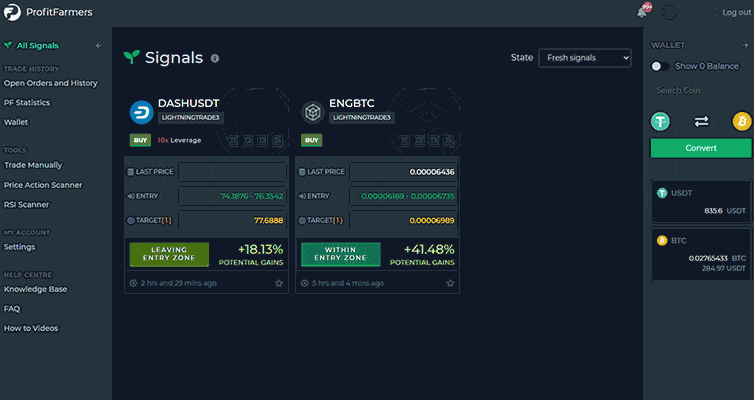754x400 pixels.
Task: Go to PF Statistics
Action: [x=27, y=103]
